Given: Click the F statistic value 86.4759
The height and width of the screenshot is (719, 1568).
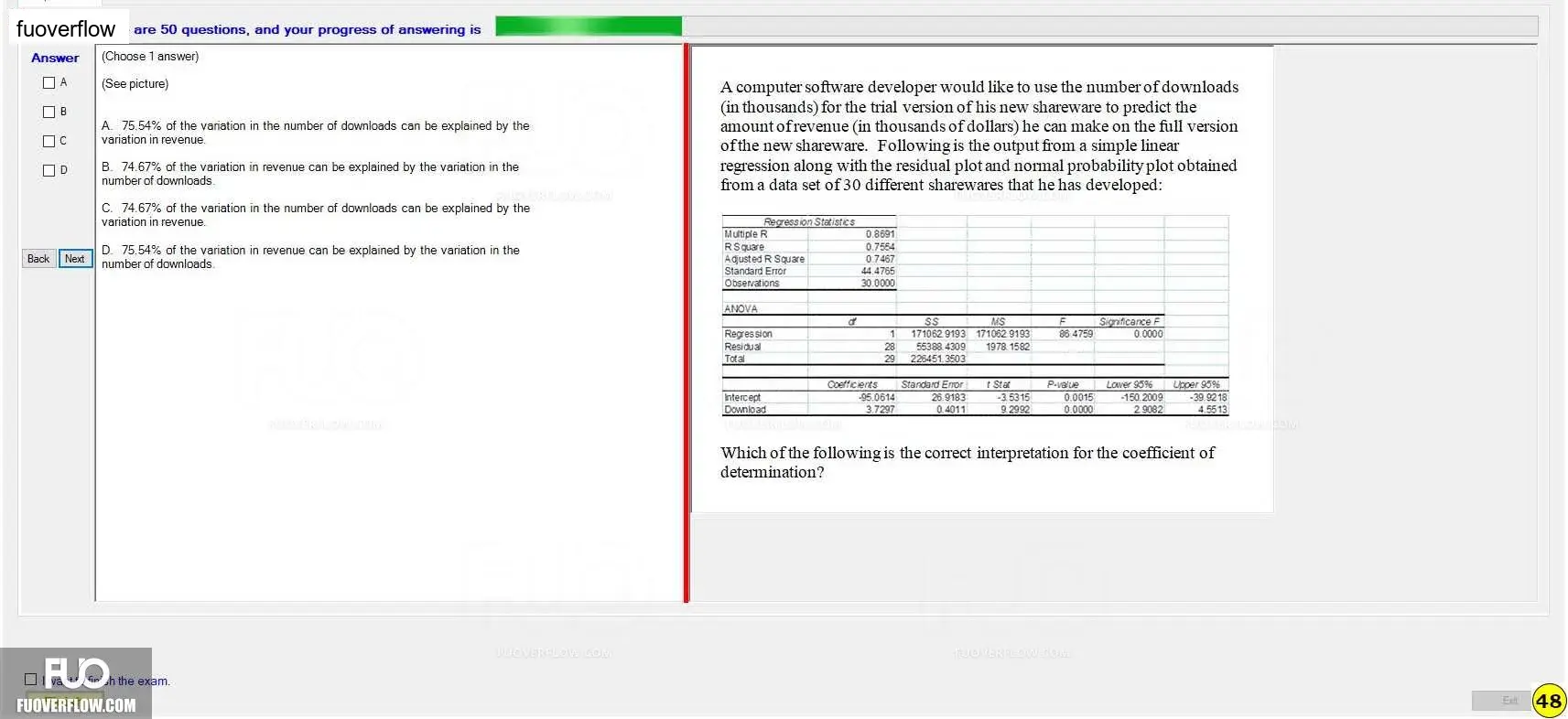Looking at the screenshot, I should coord(1076,334).
